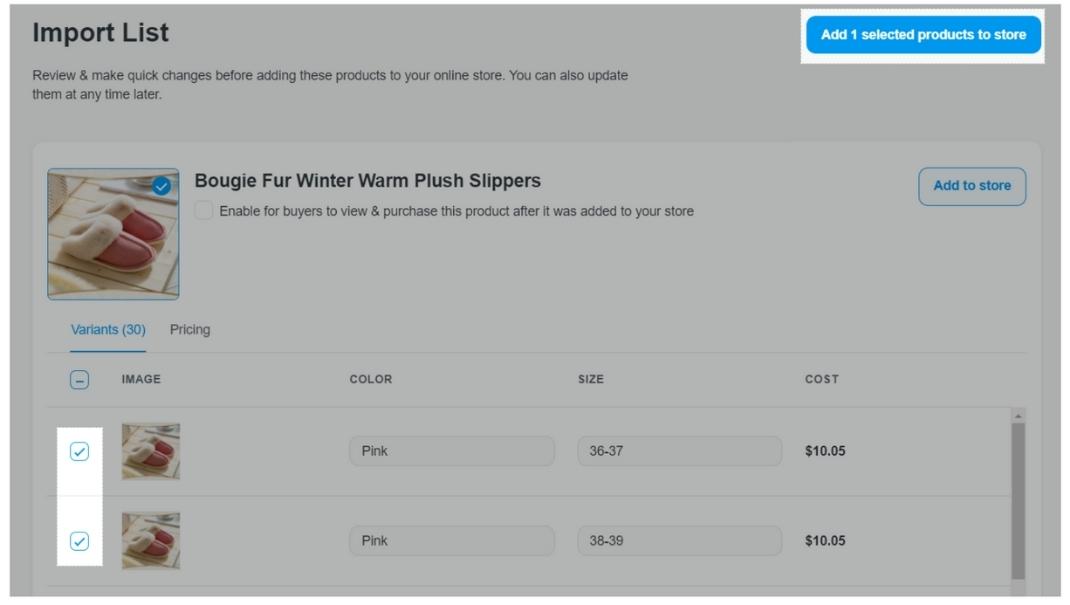The width and height of the screenshot is (1070, 605).
Task: Open the slipper product main thumbnail
Action: (112, 234)
